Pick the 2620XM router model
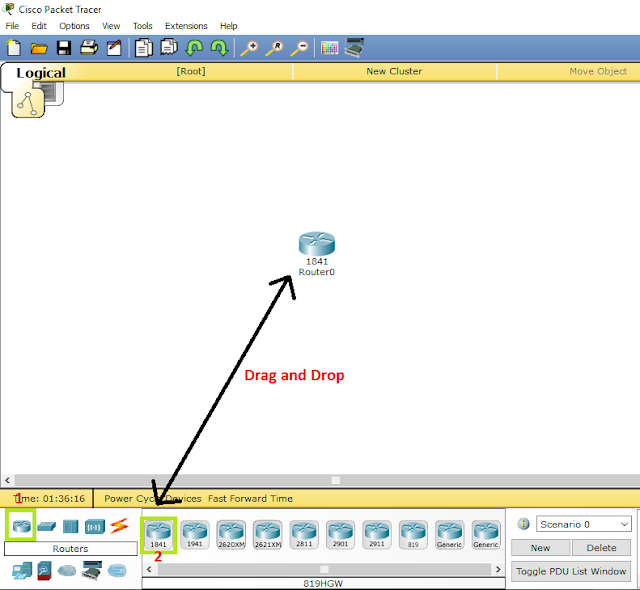Viewport: 640px width, 590px height. point(231,535)
